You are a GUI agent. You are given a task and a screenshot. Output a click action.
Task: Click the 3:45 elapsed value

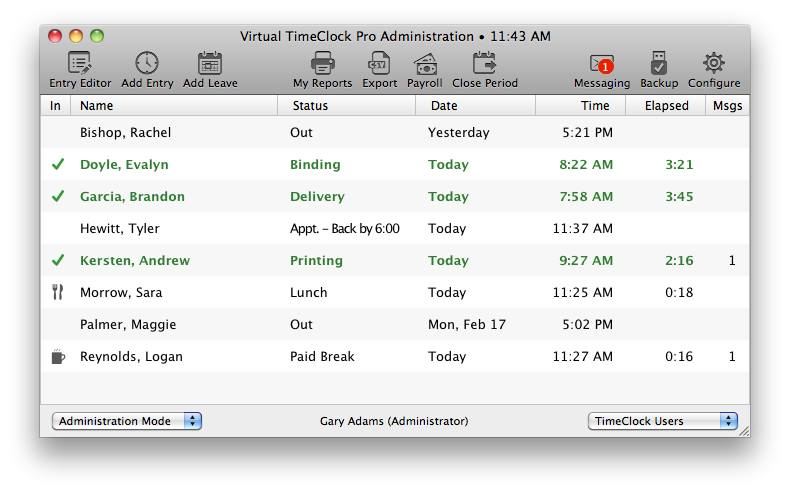(x=679, y=196)
